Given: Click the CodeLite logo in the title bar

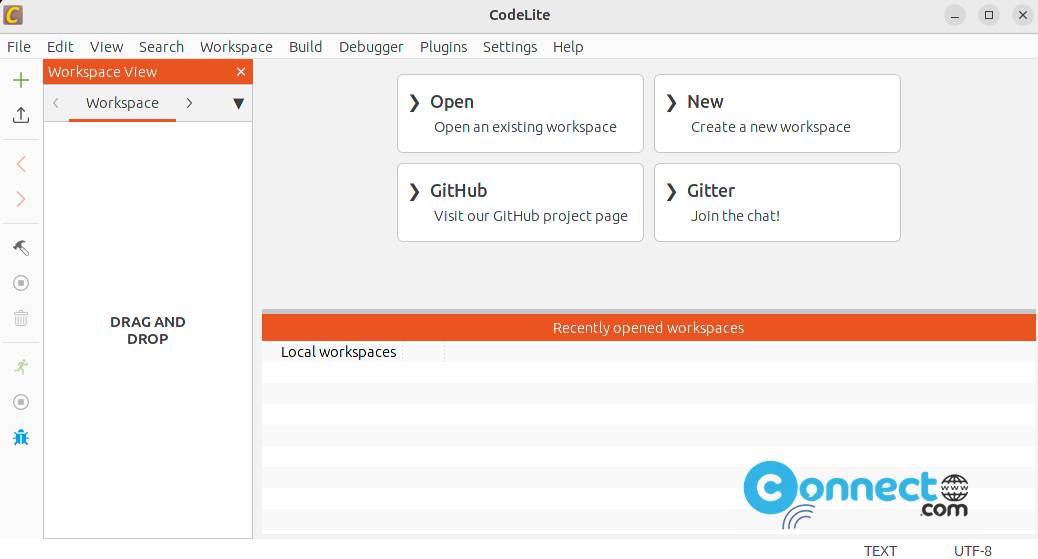Looking at the screenshot, I should pyautogui.click(x=13, y=15).
